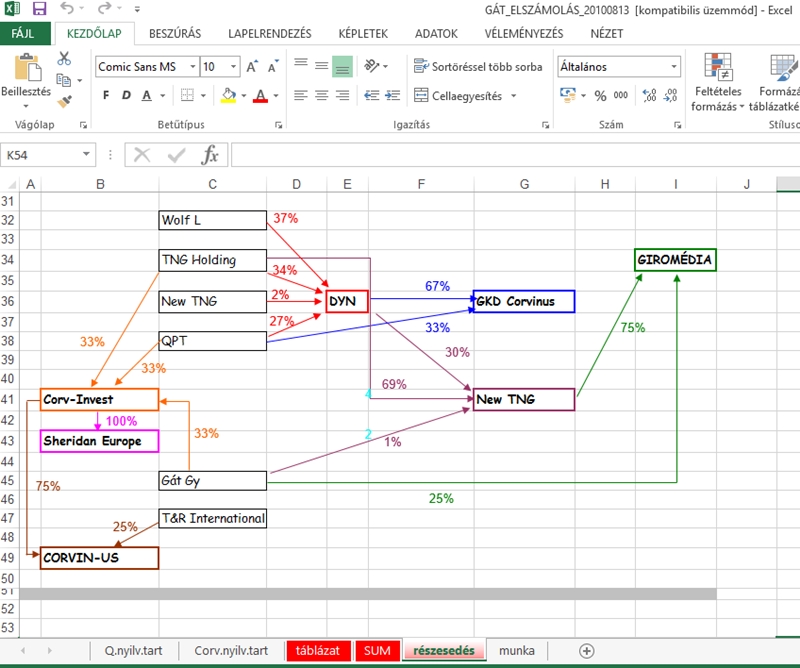Toggle bold (F) formatting

pos(106,95)
